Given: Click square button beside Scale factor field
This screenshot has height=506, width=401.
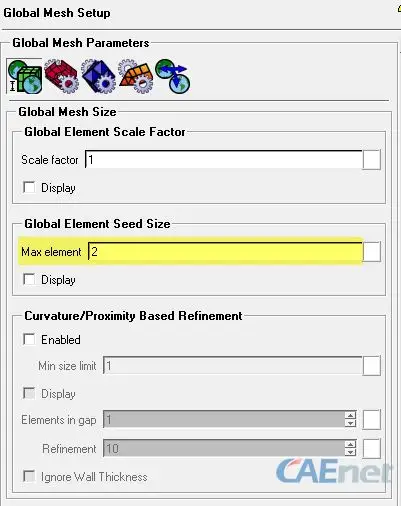Looking at the screenshot, I should tap(372, 160).
